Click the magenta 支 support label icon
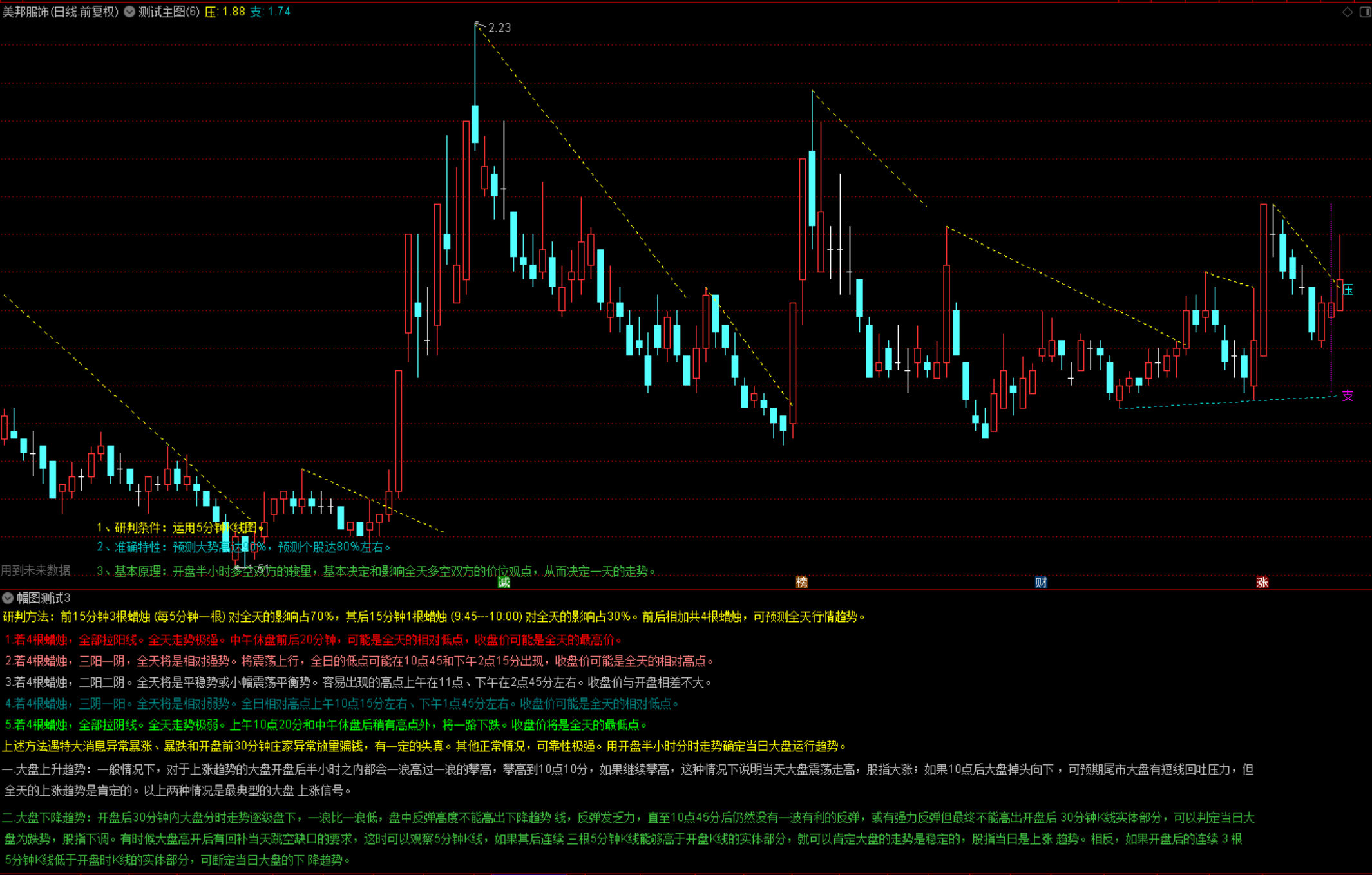The height and width of the screenshot is (875, 1372). [x=1348, y=395]
